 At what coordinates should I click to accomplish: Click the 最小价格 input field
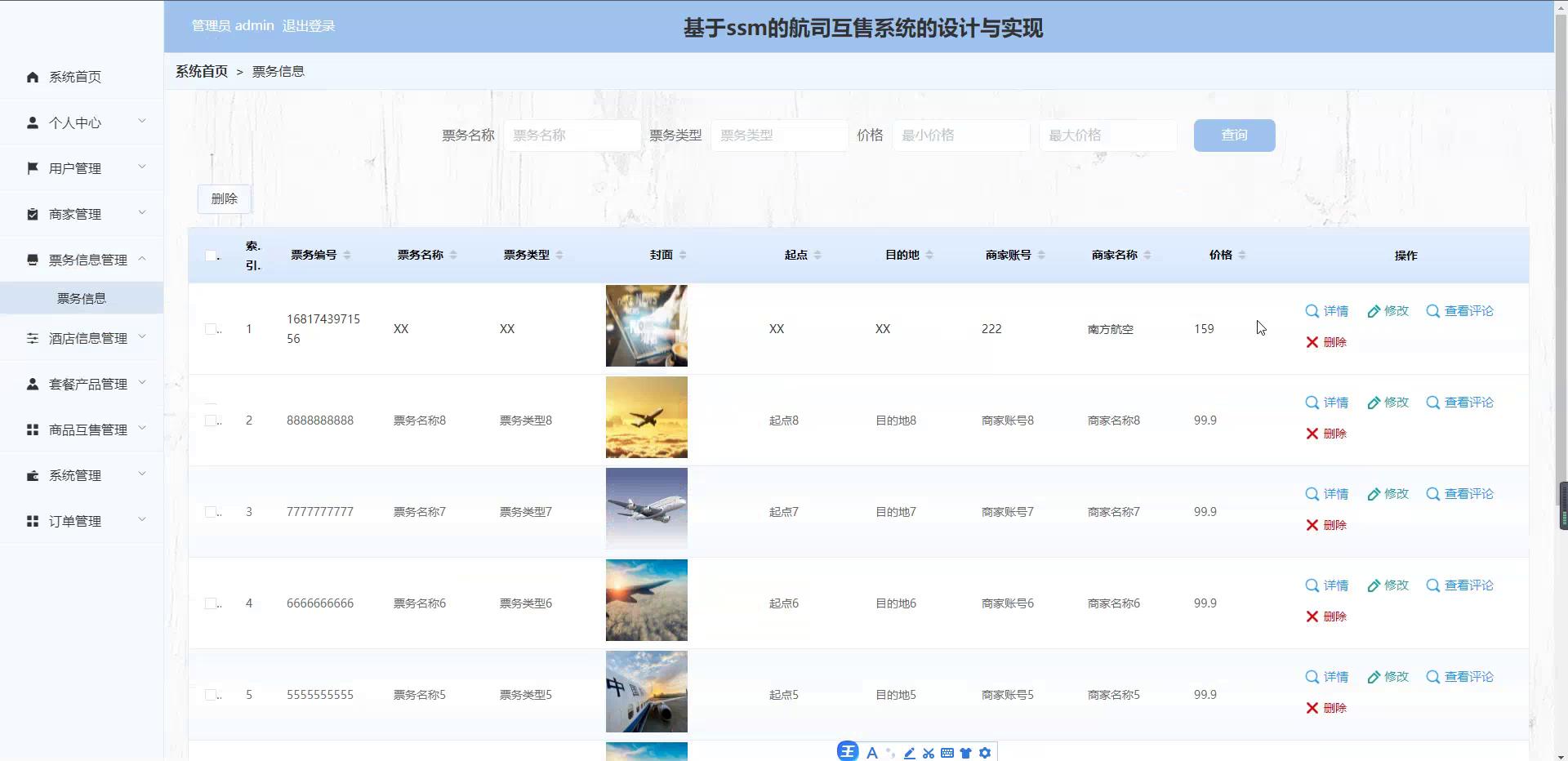[x=960, y=136]
